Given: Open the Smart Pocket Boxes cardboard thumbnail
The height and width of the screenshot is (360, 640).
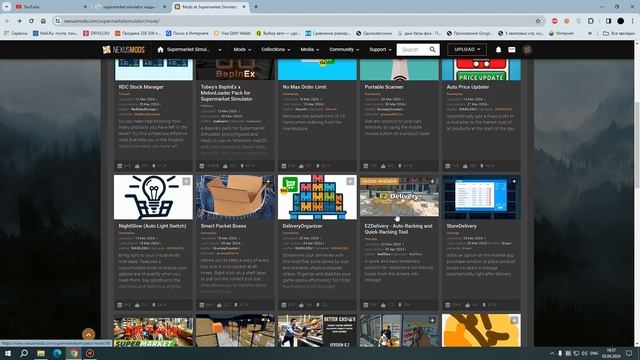Looking at the screenshot, I should tap(235, 197).
